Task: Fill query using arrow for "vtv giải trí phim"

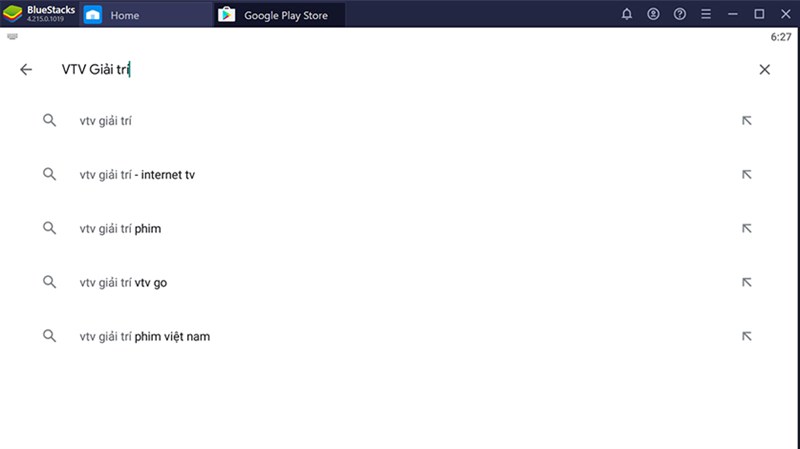Action: 746,228
